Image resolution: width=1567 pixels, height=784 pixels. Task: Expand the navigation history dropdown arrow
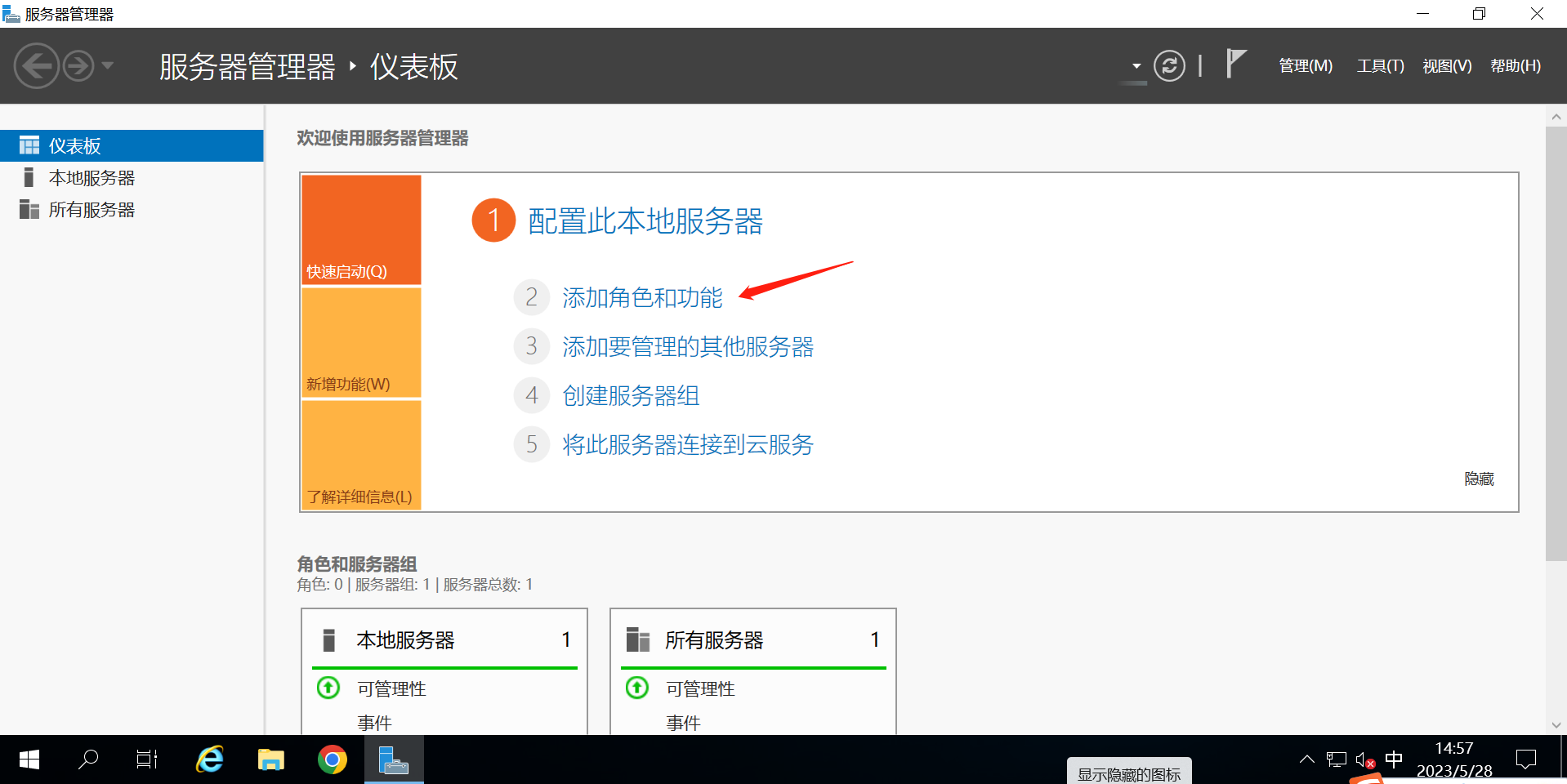point(108,66)
